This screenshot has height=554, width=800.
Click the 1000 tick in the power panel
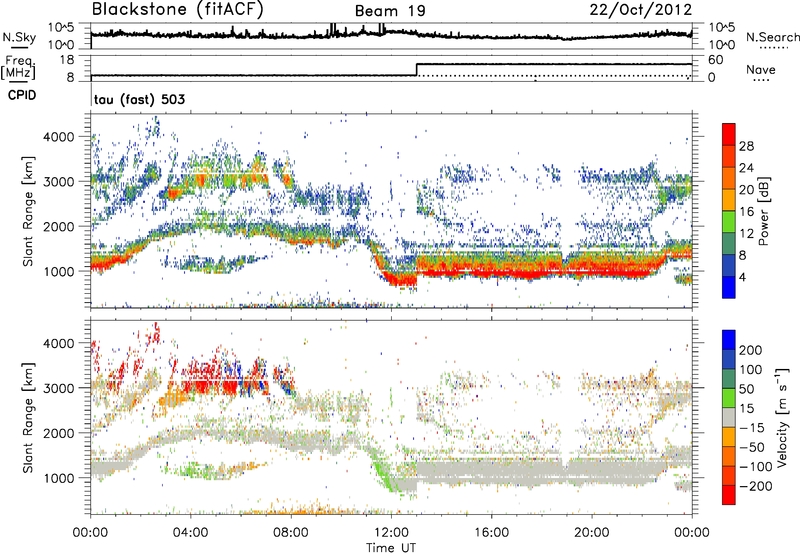tap(59, 271)
